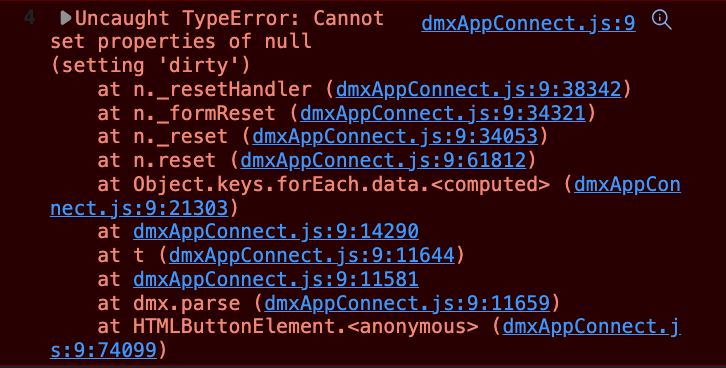Click the "(setting 'dirty')" error text
The height and width of the screenshot is (368, 726).
[x=150, y=65]
